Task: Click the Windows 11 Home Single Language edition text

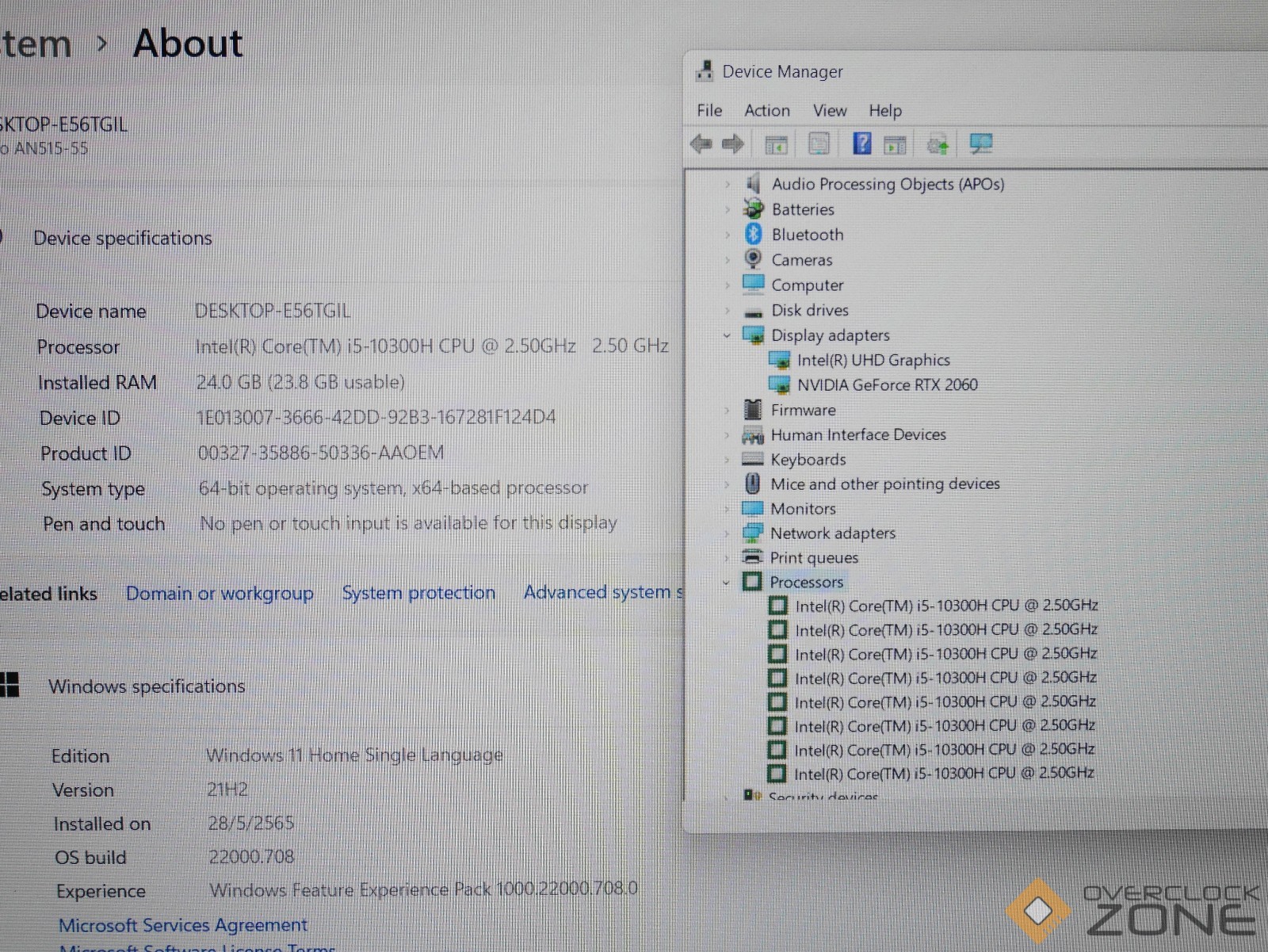Action: 354,755
